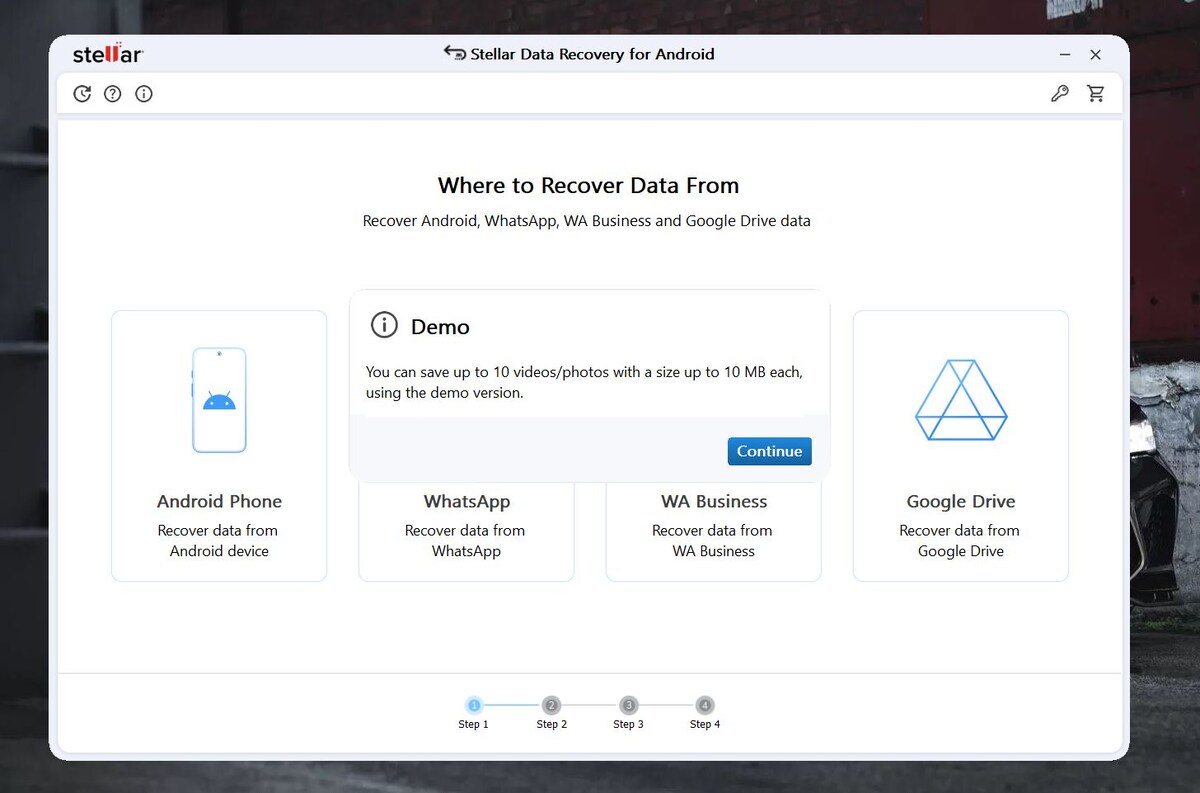Select the Google Drive triangle icon
Image resolution: width=1200 pixels, height=793 pixels.
point(961,400)
